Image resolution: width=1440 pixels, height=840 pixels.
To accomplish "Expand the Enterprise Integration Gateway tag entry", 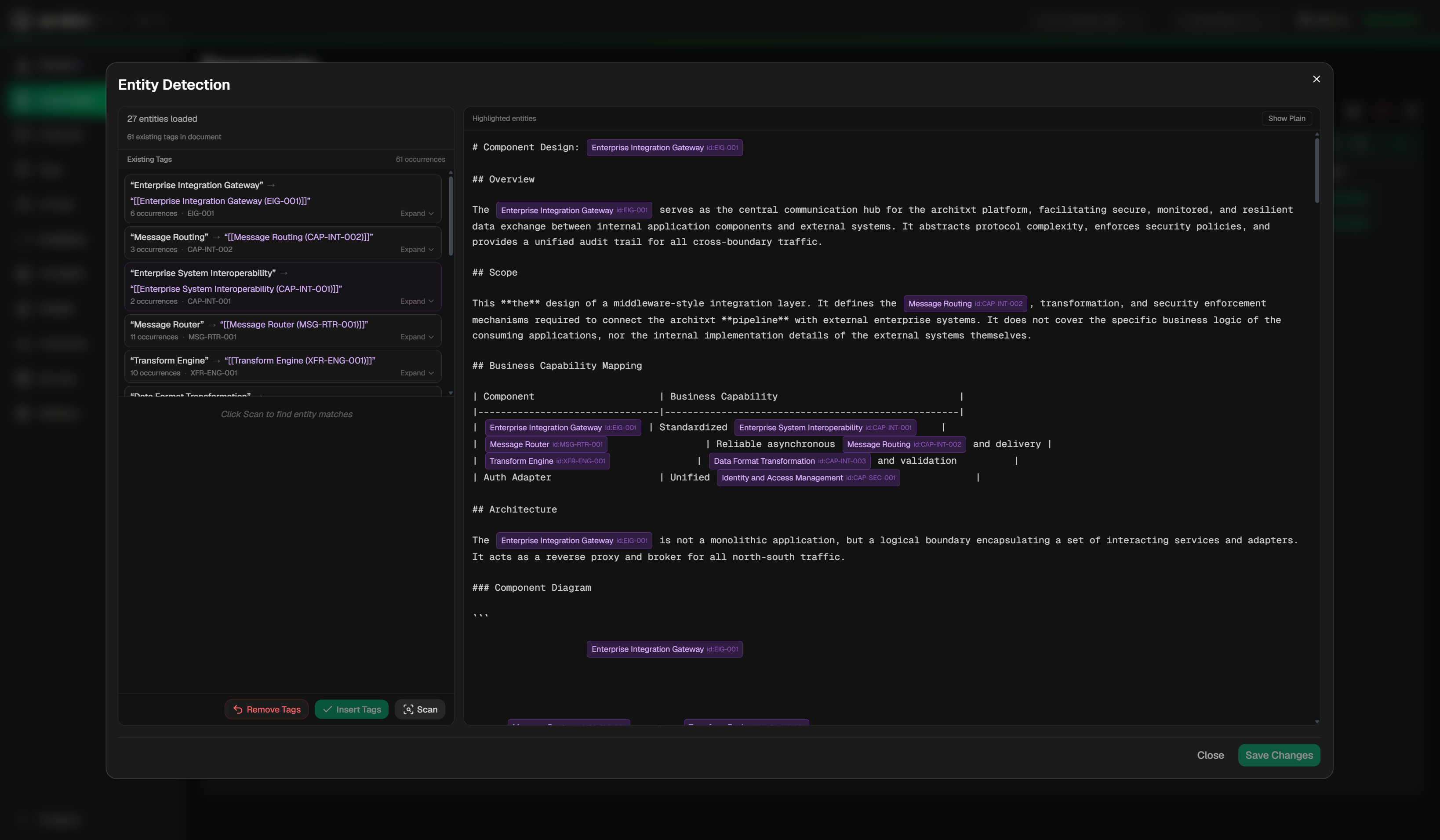I will pos(417,213).
